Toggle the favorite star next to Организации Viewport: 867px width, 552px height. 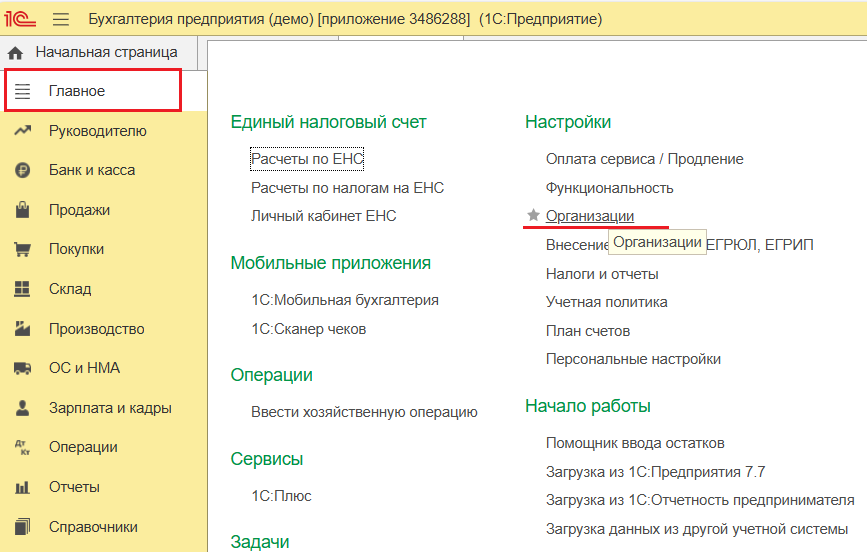[x=533, y=215]
